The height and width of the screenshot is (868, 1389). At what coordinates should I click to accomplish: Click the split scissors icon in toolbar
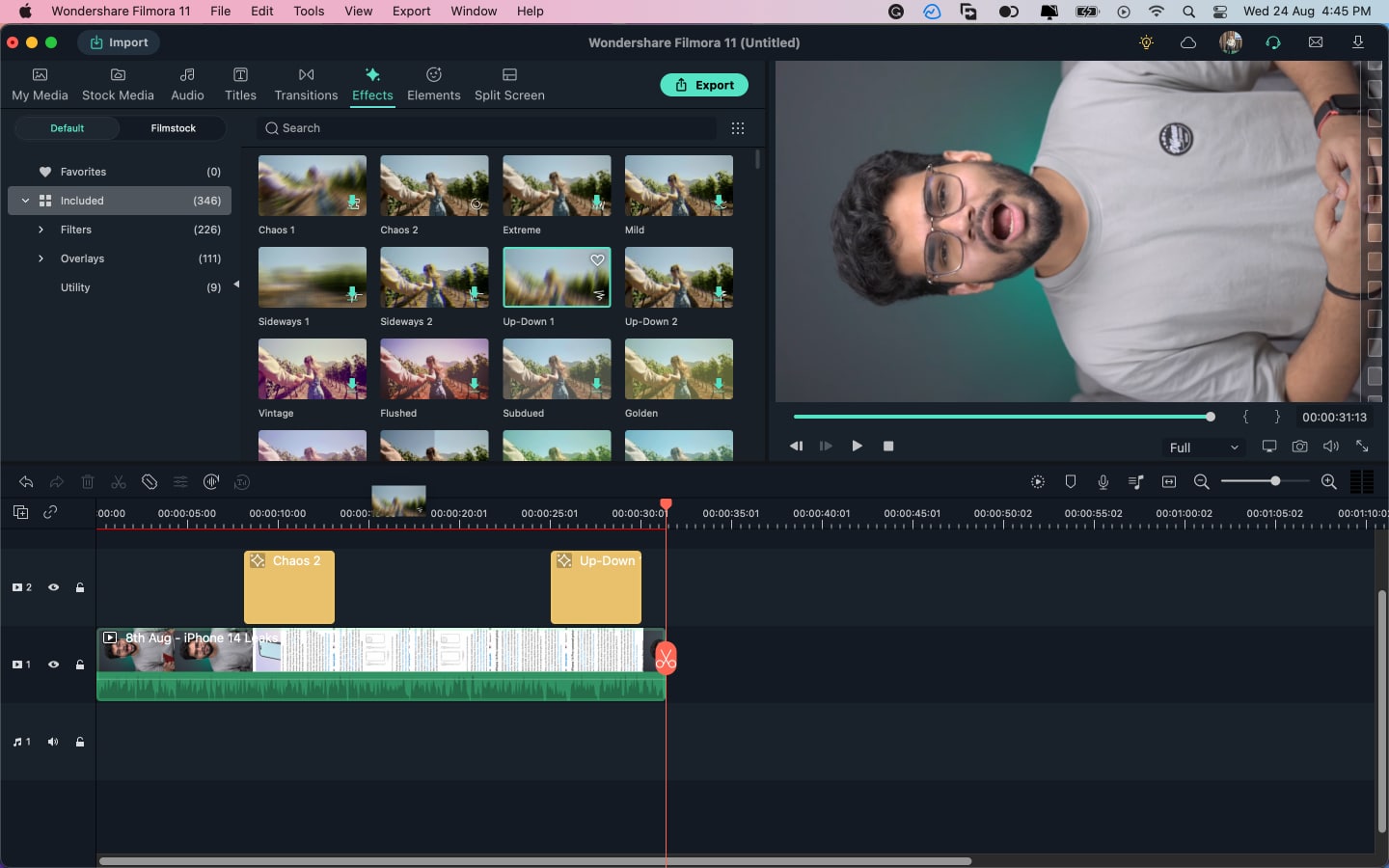(119, 482)
